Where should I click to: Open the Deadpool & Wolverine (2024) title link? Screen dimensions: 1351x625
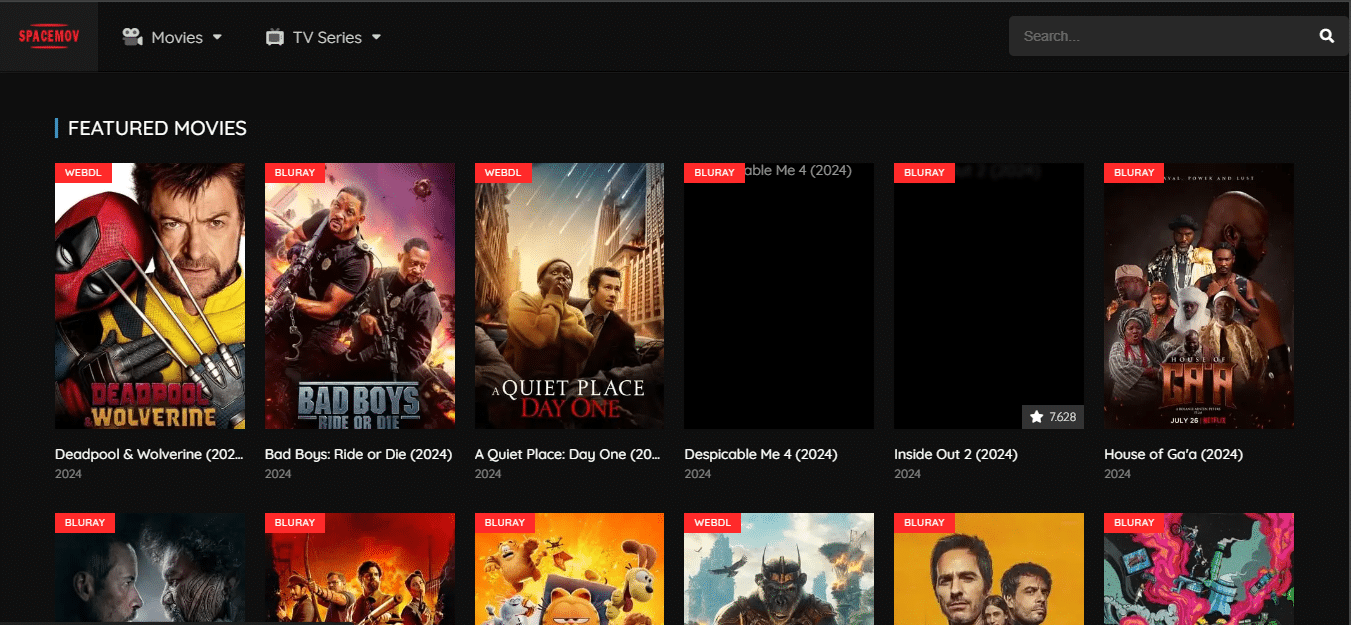point(148,454)
